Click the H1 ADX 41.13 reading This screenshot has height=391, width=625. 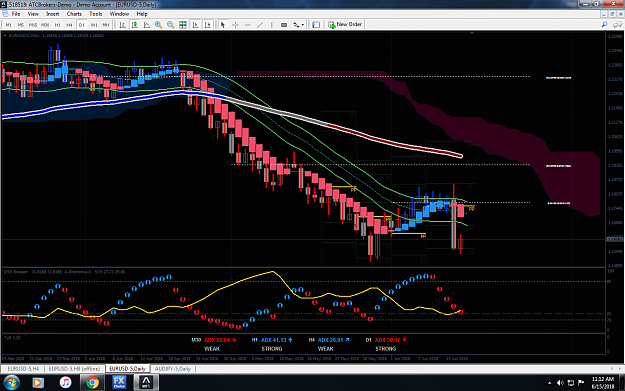tap(277, 340)
